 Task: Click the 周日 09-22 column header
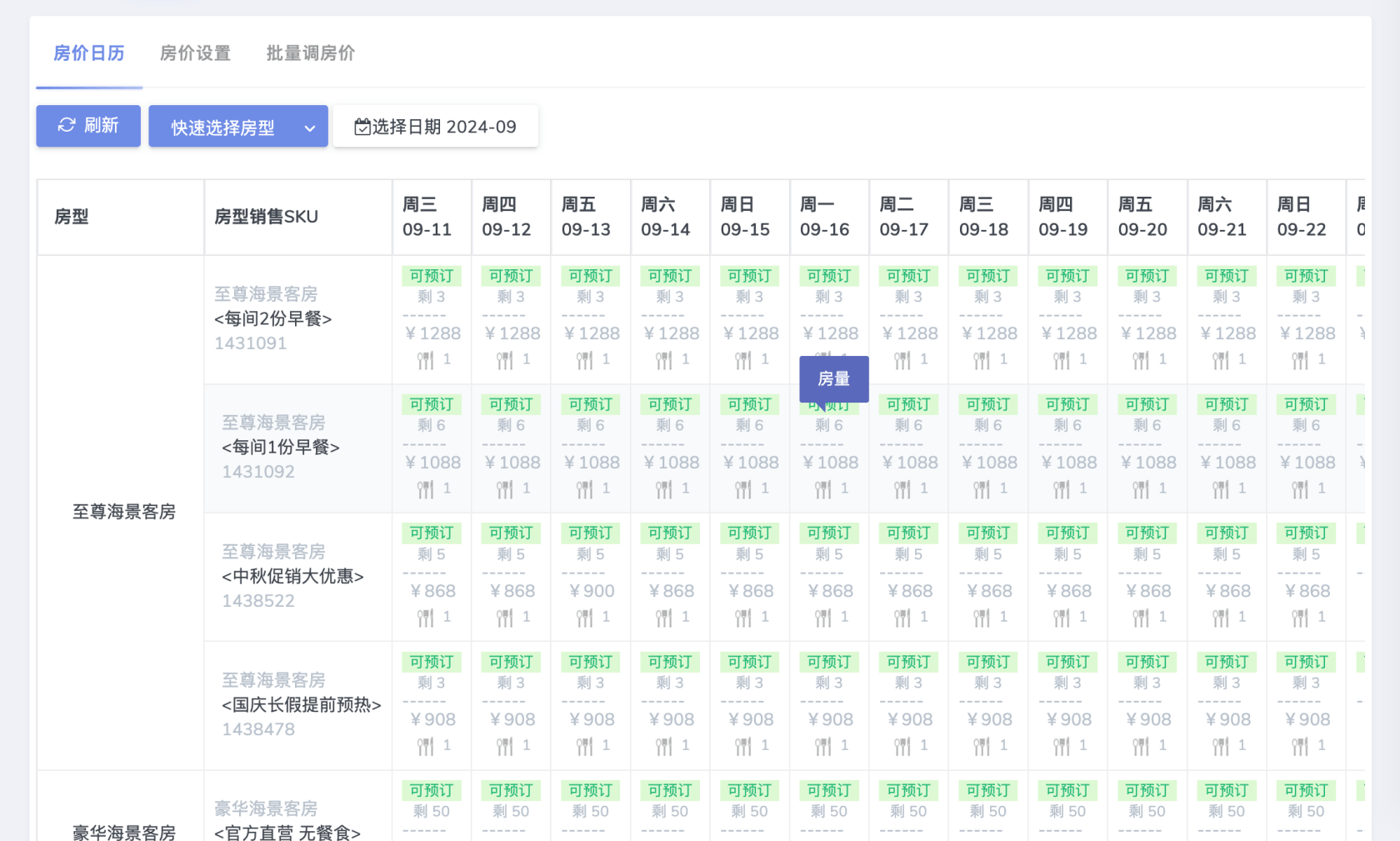point(1306,217)
